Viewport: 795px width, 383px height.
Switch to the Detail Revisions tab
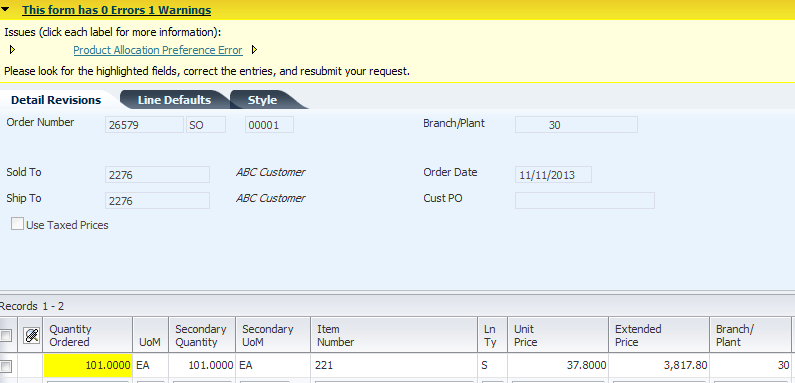click(56, 100)
